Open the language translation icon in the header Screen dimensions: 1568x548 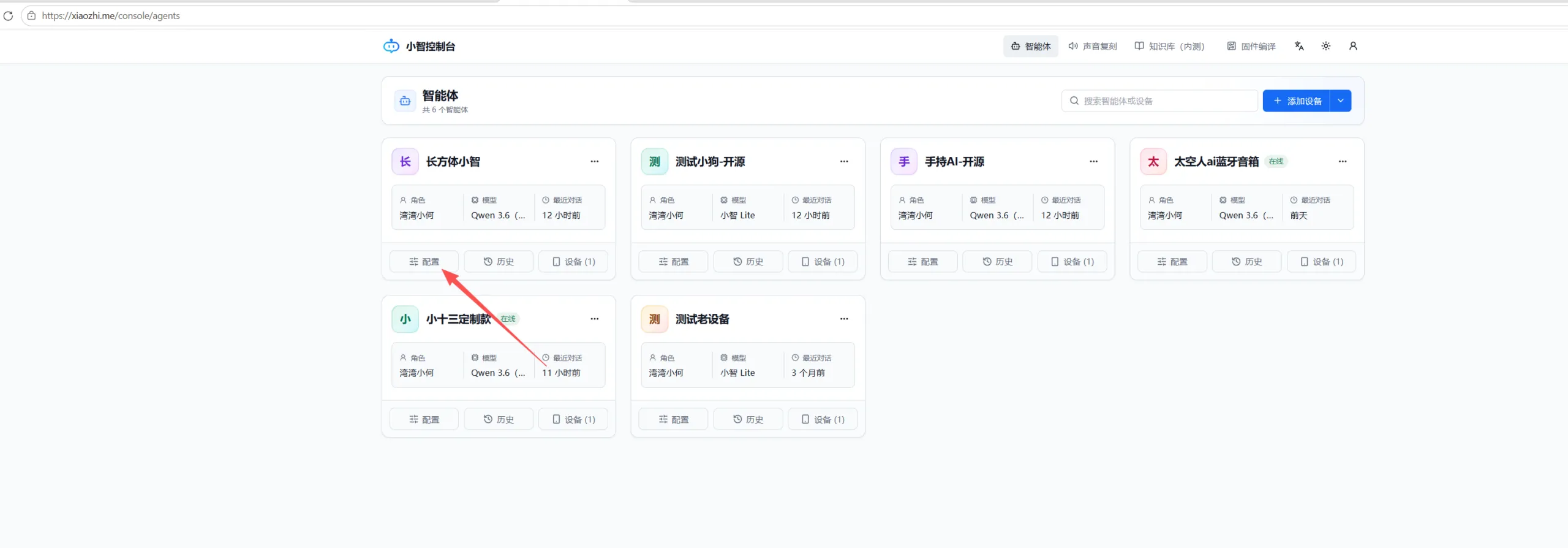(1299, 46)
